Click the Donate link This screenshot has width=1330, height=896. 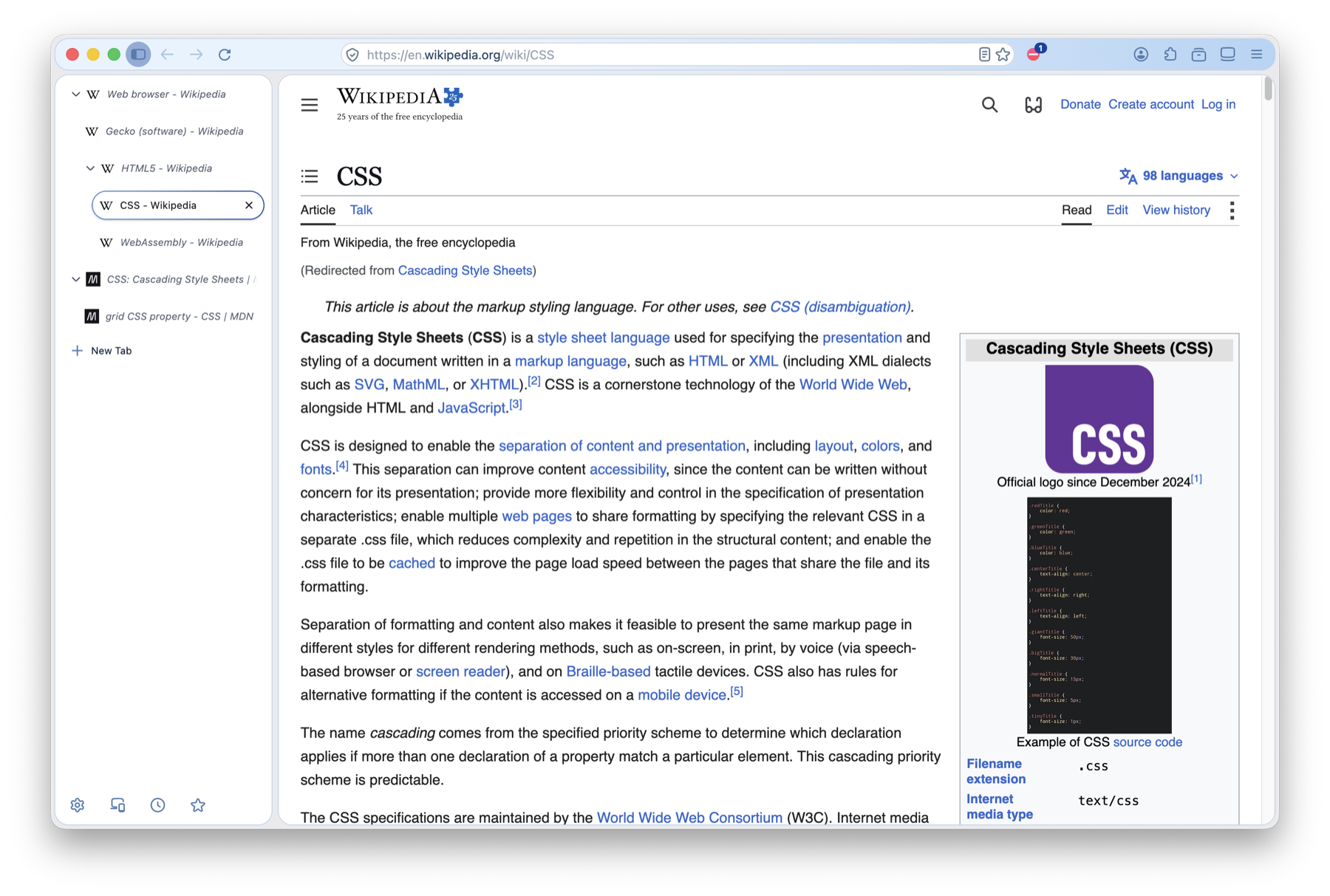pos(1080,105)
